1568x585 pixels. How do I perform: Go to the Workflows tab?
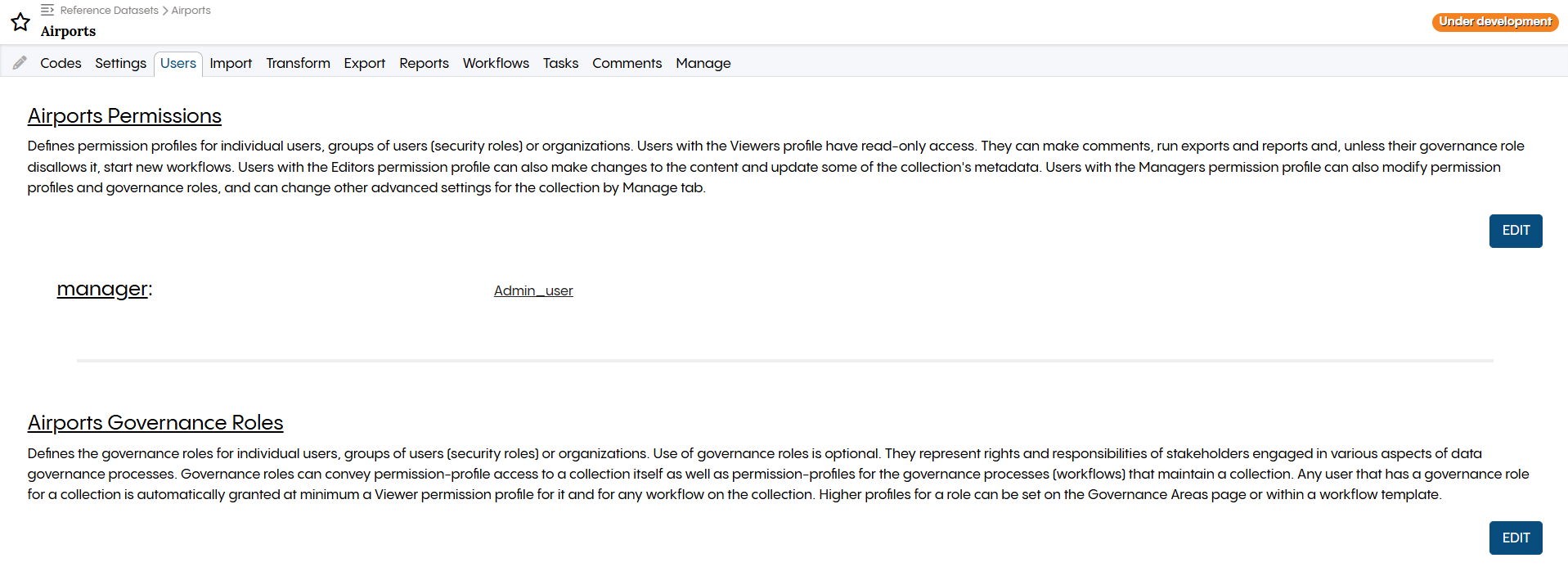pos(496,63)
